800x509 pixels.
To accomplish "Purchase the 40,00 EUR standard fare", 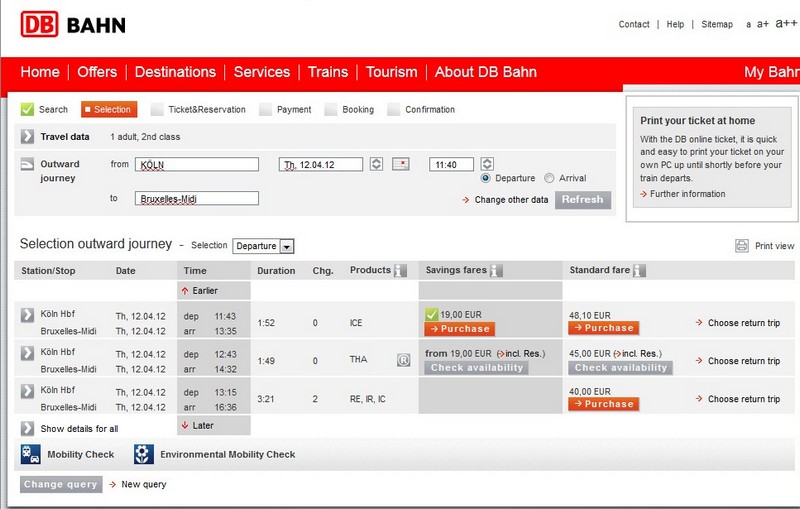I will [x=604, y=404].
